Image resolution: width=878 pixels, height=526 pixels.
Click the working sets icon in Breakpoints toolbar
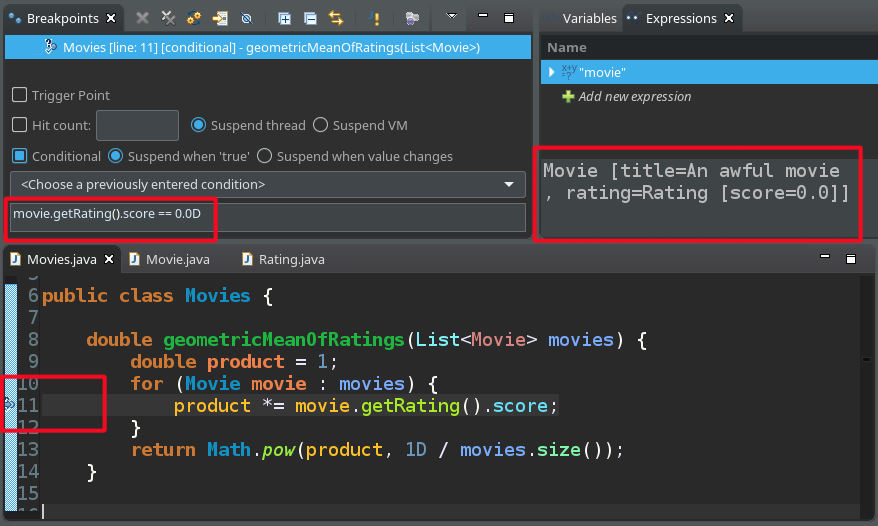412,18
